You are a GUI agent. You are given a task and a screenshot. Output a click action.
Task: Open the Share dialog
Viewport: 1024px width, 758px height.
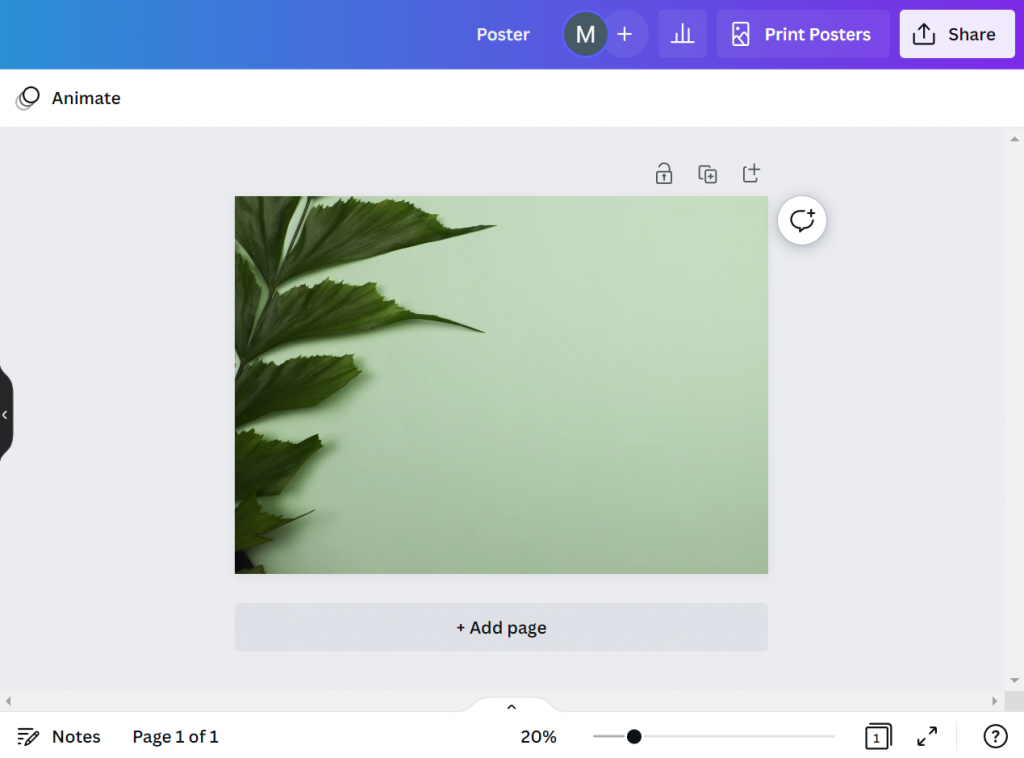coord(956,33)
